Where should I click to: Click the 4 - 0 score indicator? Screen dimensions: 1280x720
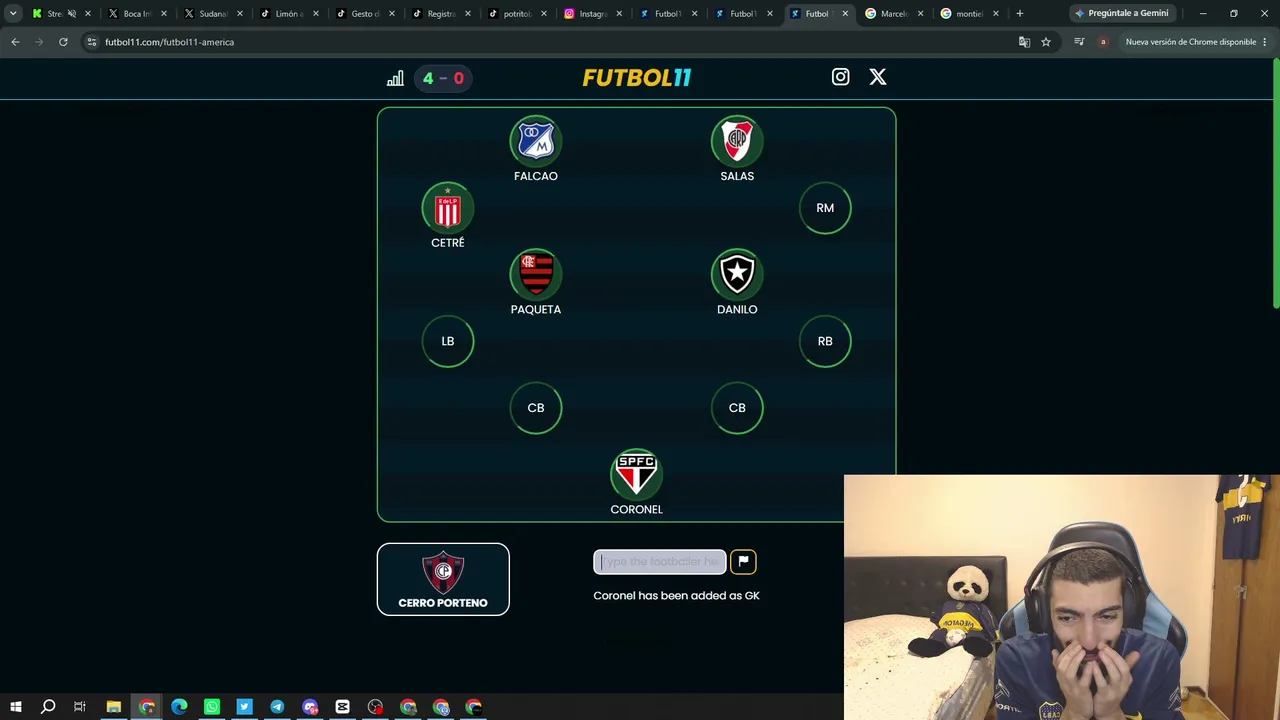(443, 78)
